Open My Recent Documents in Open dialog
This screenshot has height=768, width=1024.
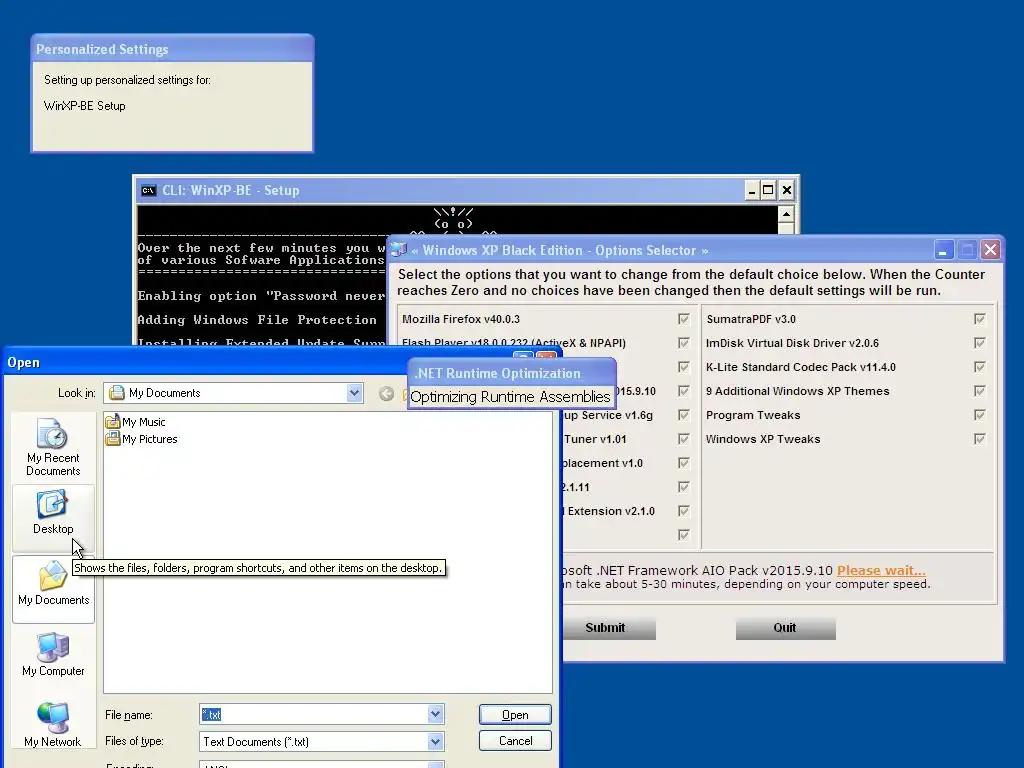coord(53,447)
